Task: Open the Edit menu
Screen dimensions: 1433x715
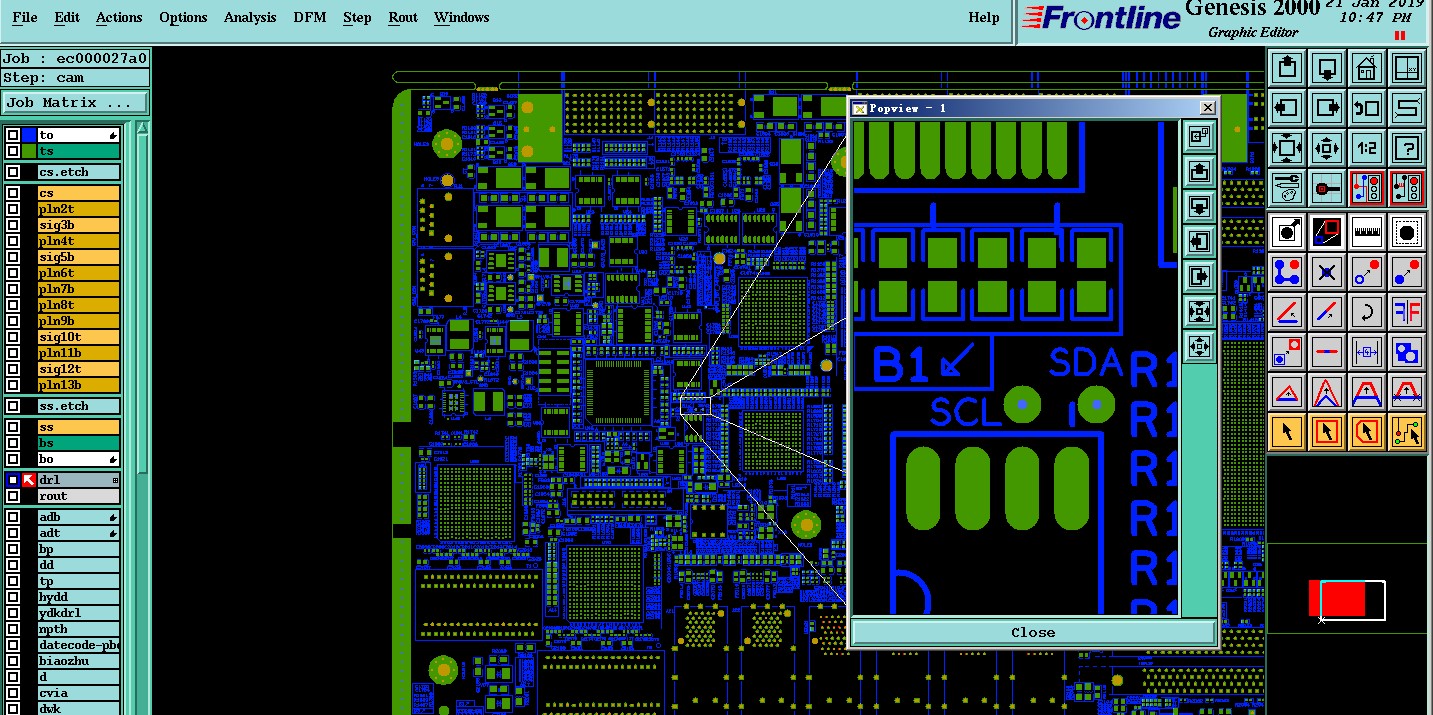Action: pos(67,17)
